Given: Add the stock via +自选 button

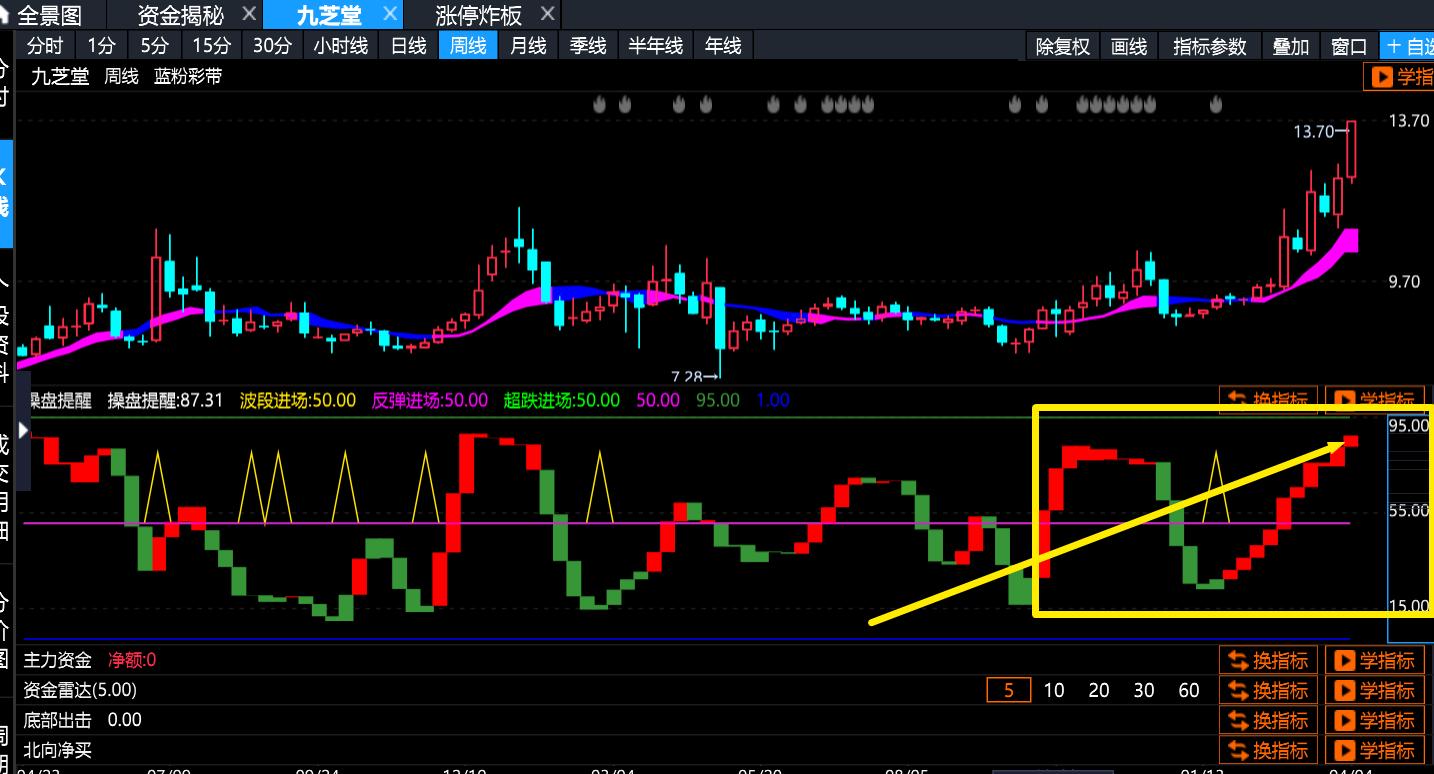Looking at the screenshot, I should pos(1408,46).
